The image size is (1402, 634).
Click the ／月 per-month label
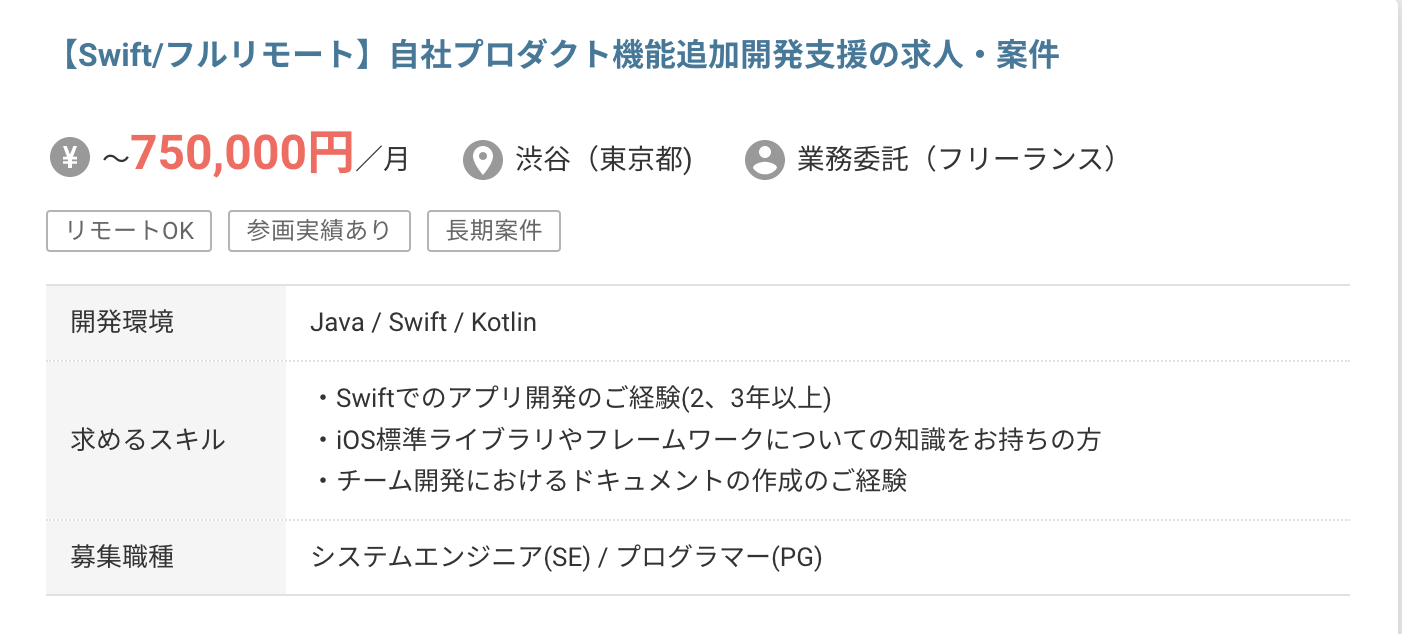382,160
